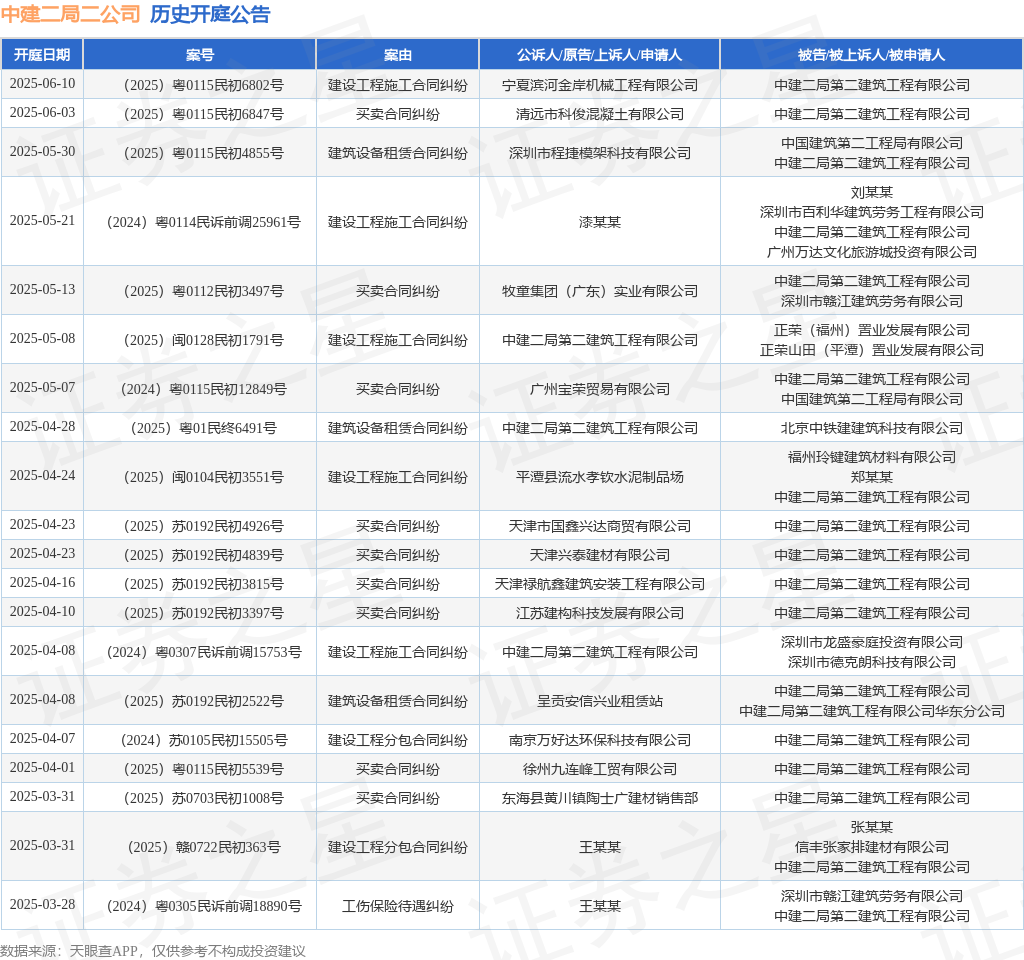Select case number 粤0115民初4855号
1024x960 pixels.
click(x=204, y=153)
